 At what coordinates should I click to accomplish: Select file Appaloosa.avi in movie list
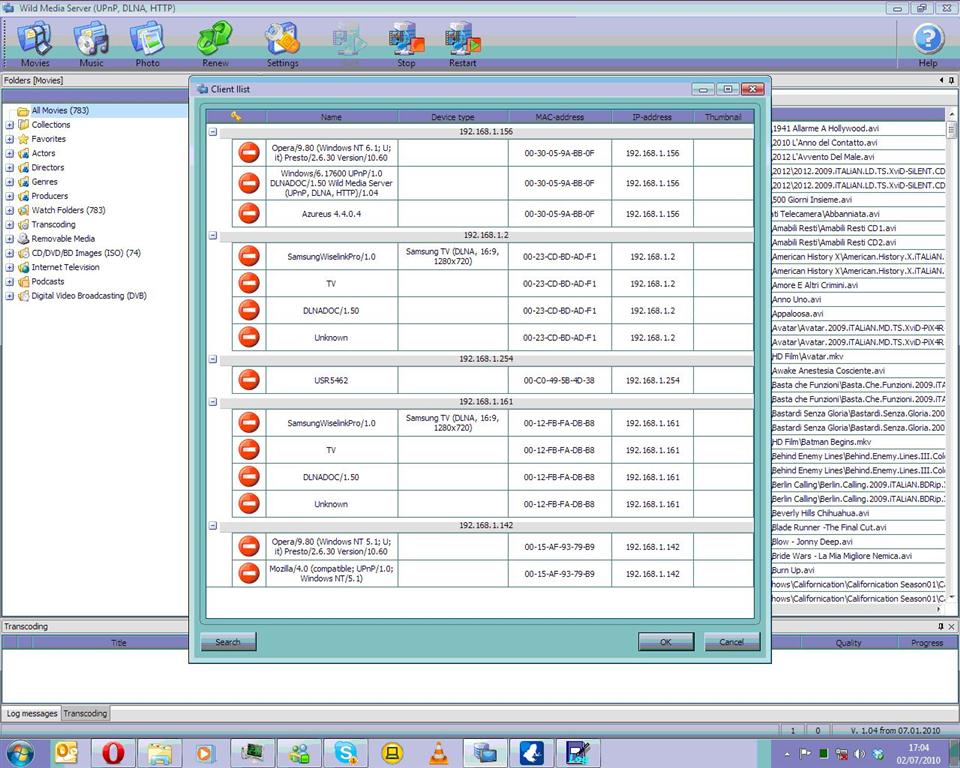(798, 314)
